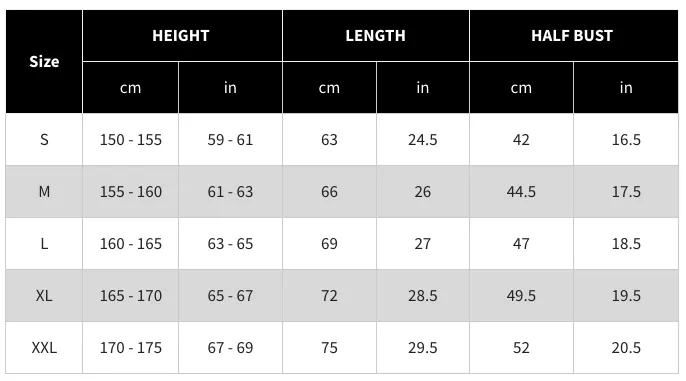Select the half bust 49.5 cm cell
The height and width of the screenshot is (381, 686).
pyautogui.click(x=521, y=296)
